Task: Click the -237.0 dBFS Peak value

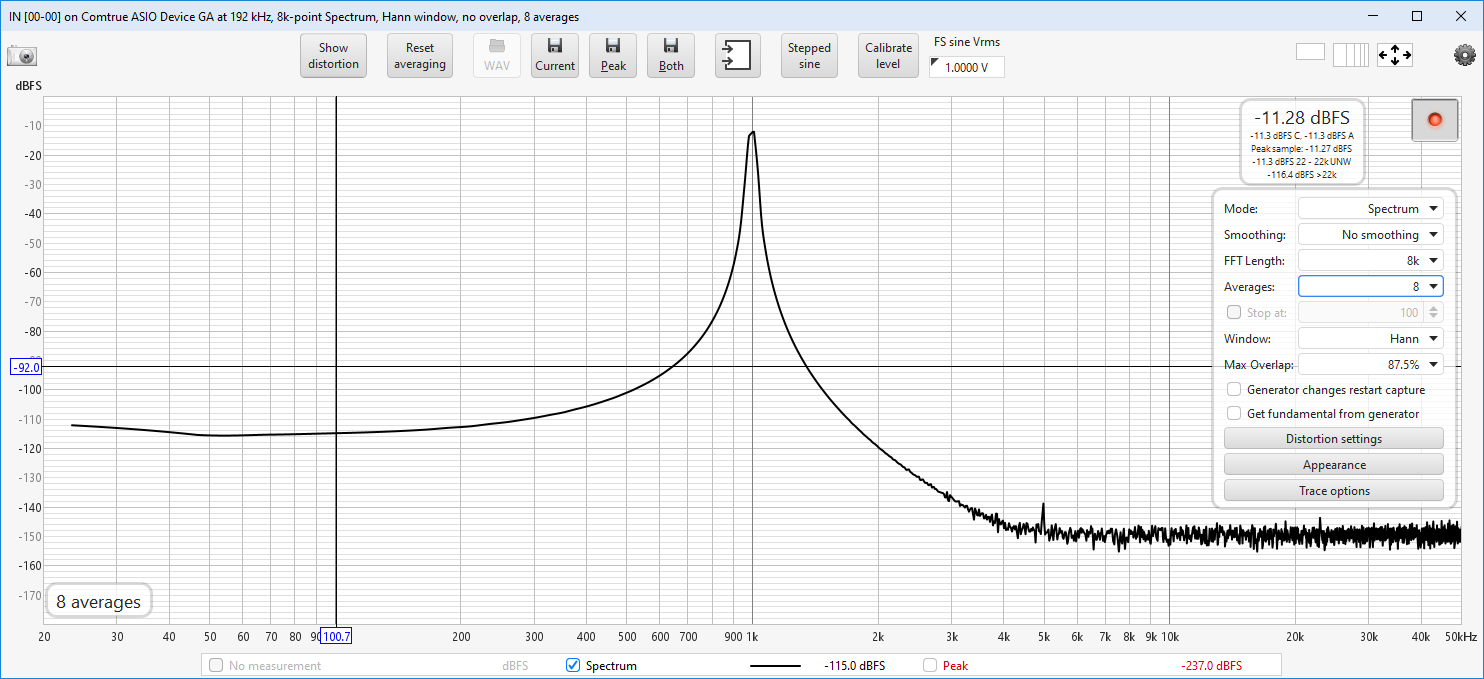Action: point(1213,666)
